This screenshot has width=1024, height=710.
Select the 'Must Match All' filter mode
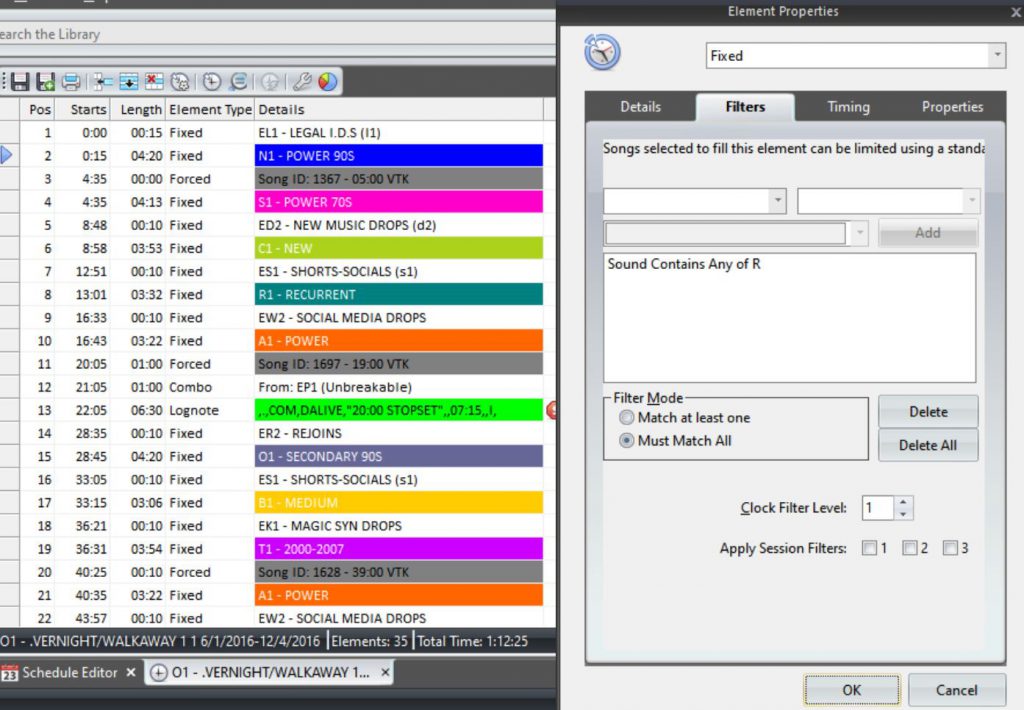pos(627,441)
